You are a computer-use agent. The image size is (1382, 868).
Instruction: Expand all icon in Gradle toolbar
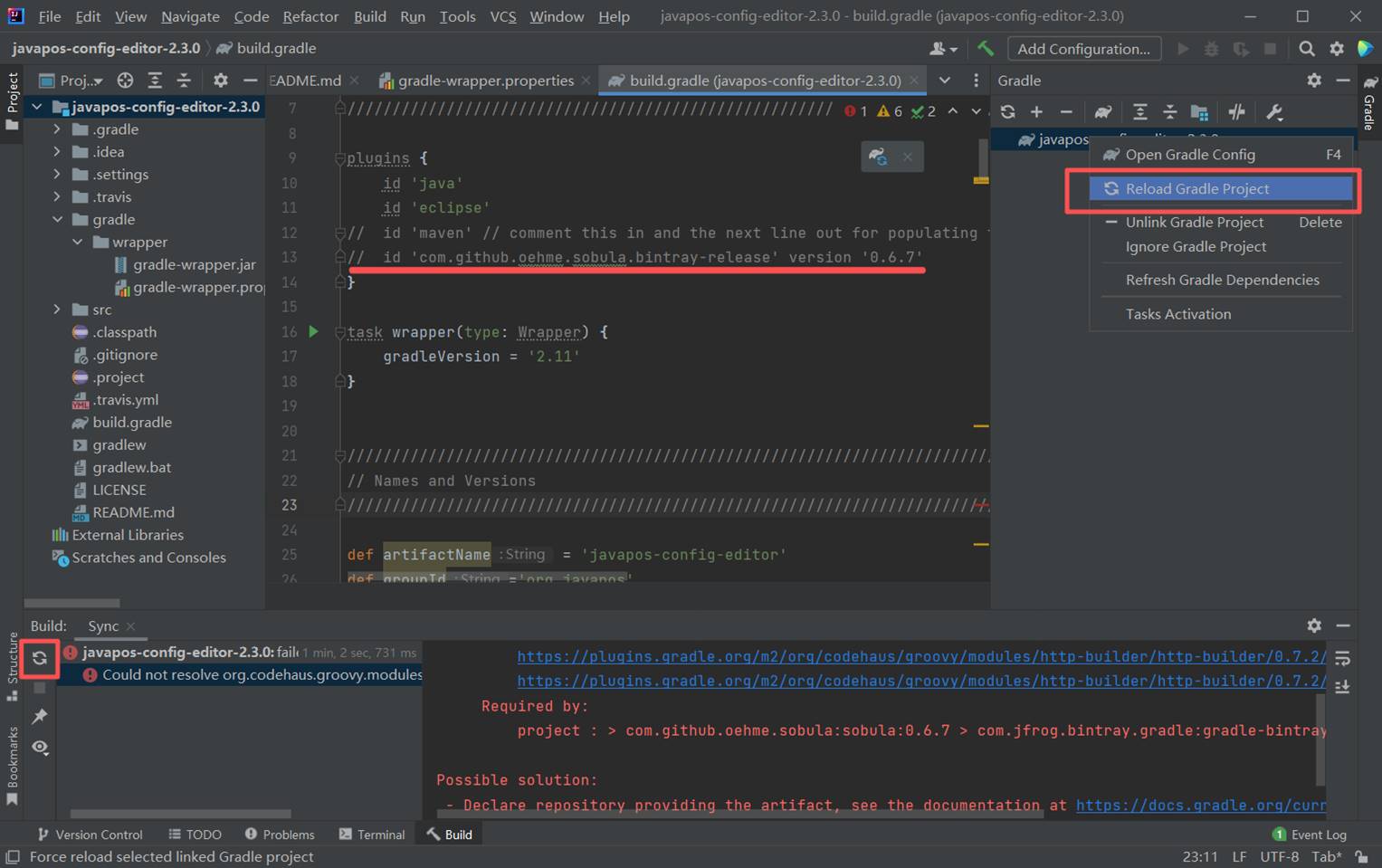coord(1139,112)
